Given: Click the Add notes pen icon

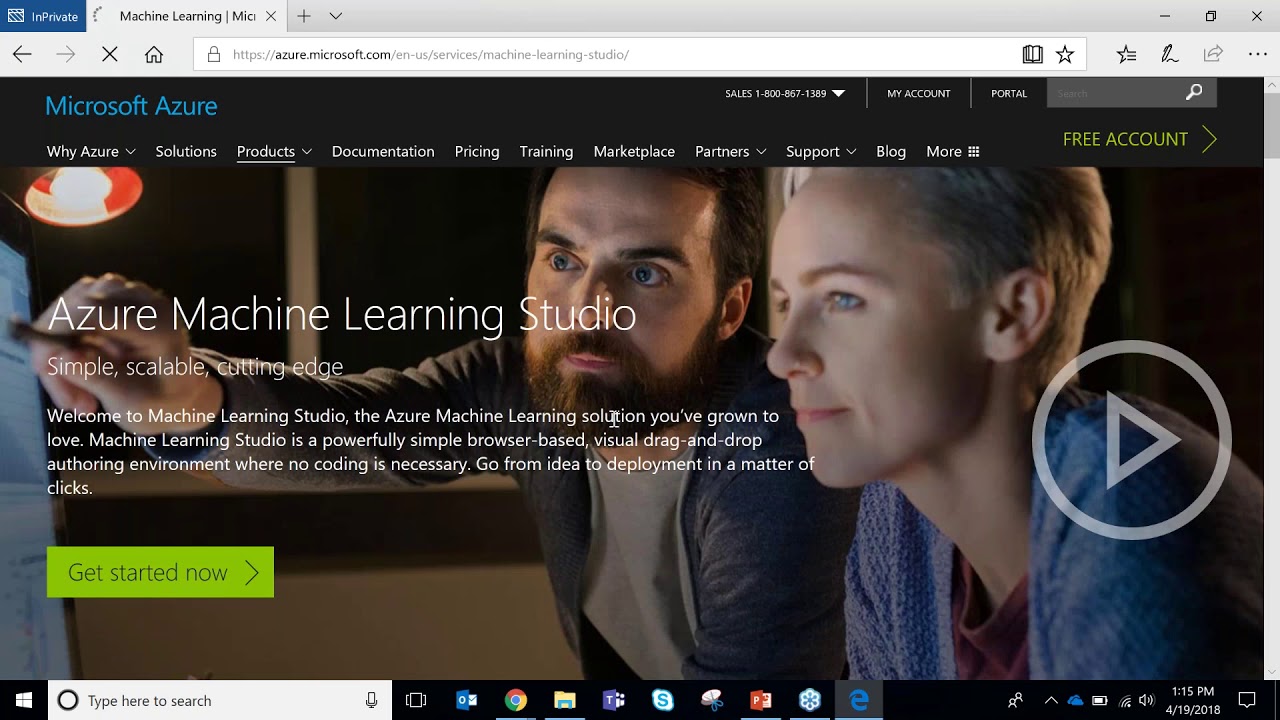Looking at the screenshot, I should click(x=1170, y=55).
